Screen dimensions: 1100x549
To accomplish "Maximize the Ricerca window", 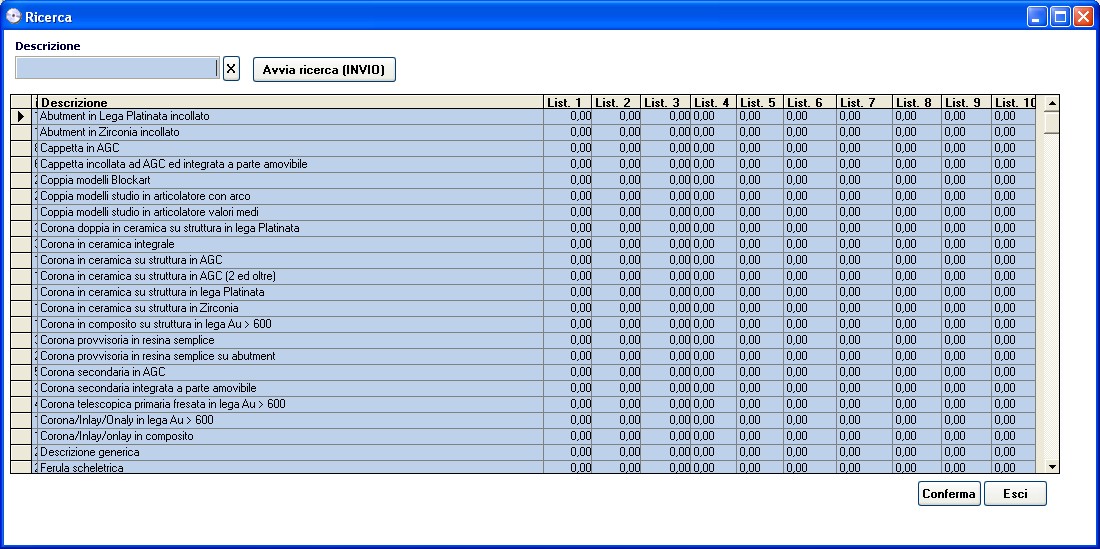I will coord(1061,17).
